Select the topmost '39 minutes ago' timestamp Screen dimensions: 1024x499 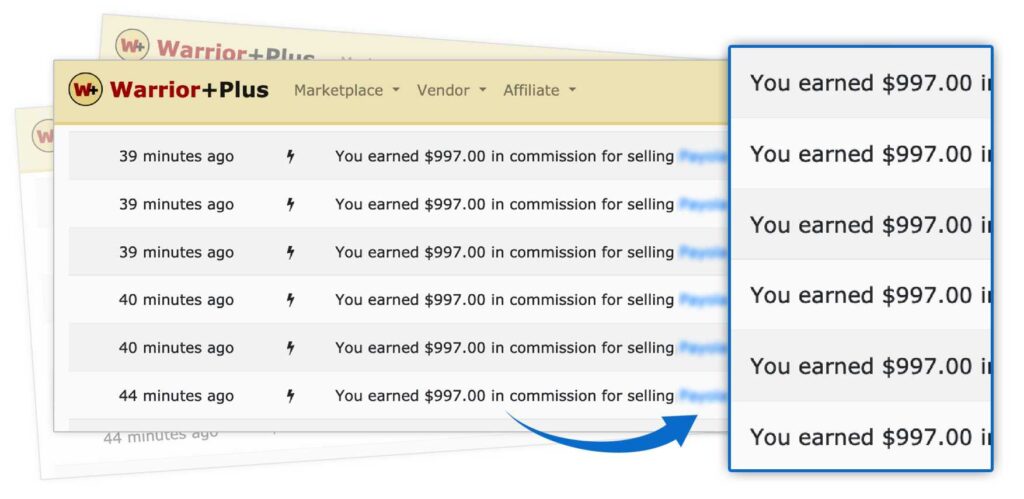[x=176, y=157]
